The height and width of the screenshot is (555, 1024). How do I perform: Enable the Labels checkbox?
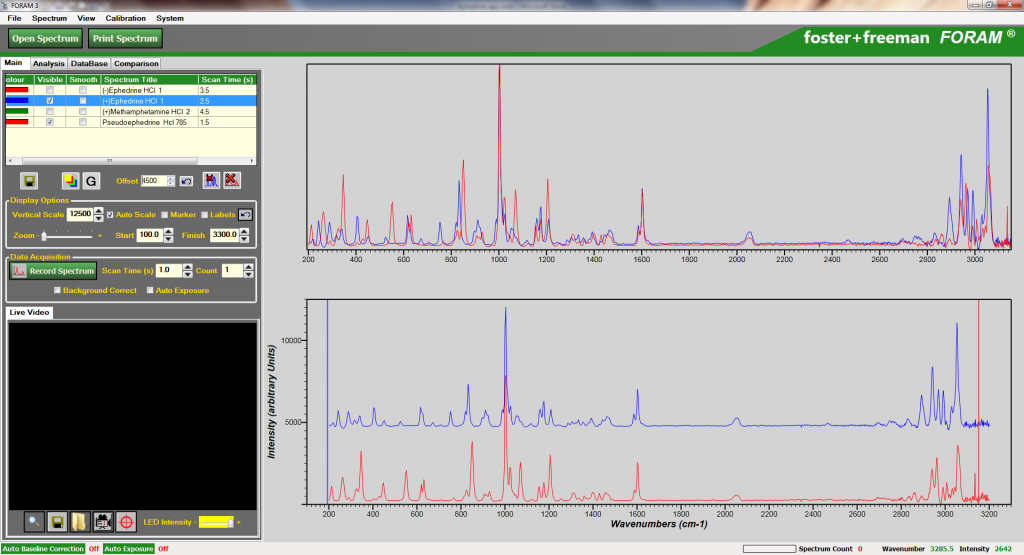click(204, 214)
